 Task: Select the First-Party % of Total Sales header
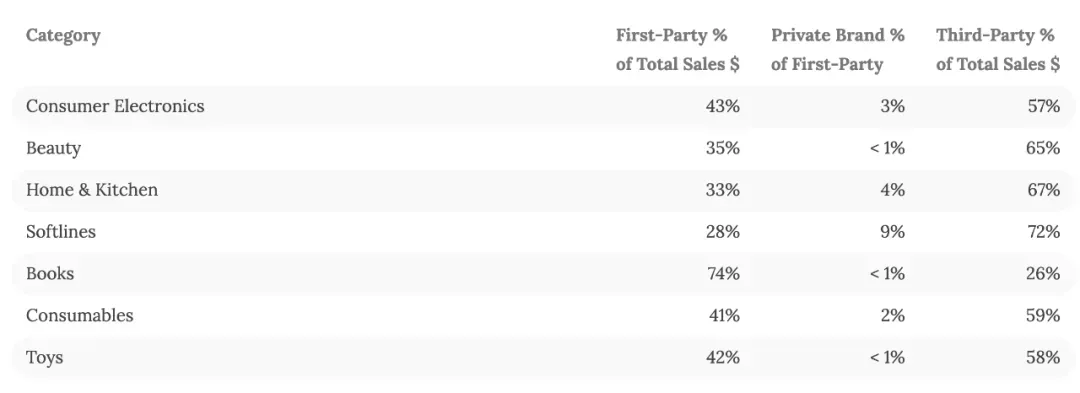678,50
